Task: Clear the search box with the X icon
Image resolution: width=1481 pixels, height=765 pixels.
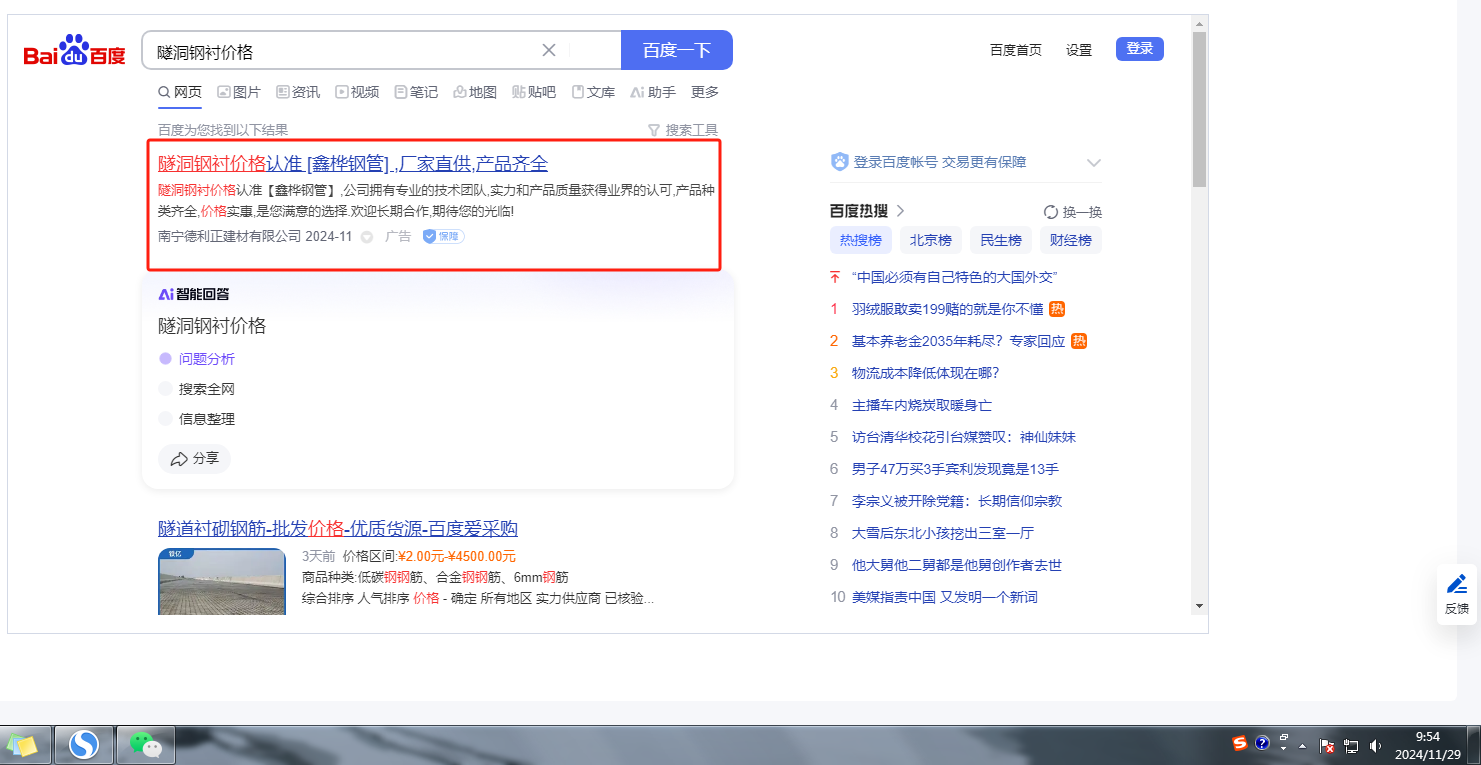Action: click(549, 50)
